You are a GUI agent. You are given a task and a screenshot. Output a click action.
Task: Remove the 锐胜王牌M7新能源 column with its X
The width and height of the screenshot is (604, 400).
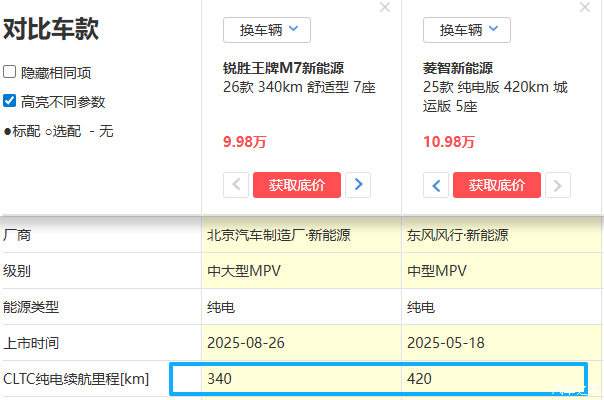coord(385,7)
